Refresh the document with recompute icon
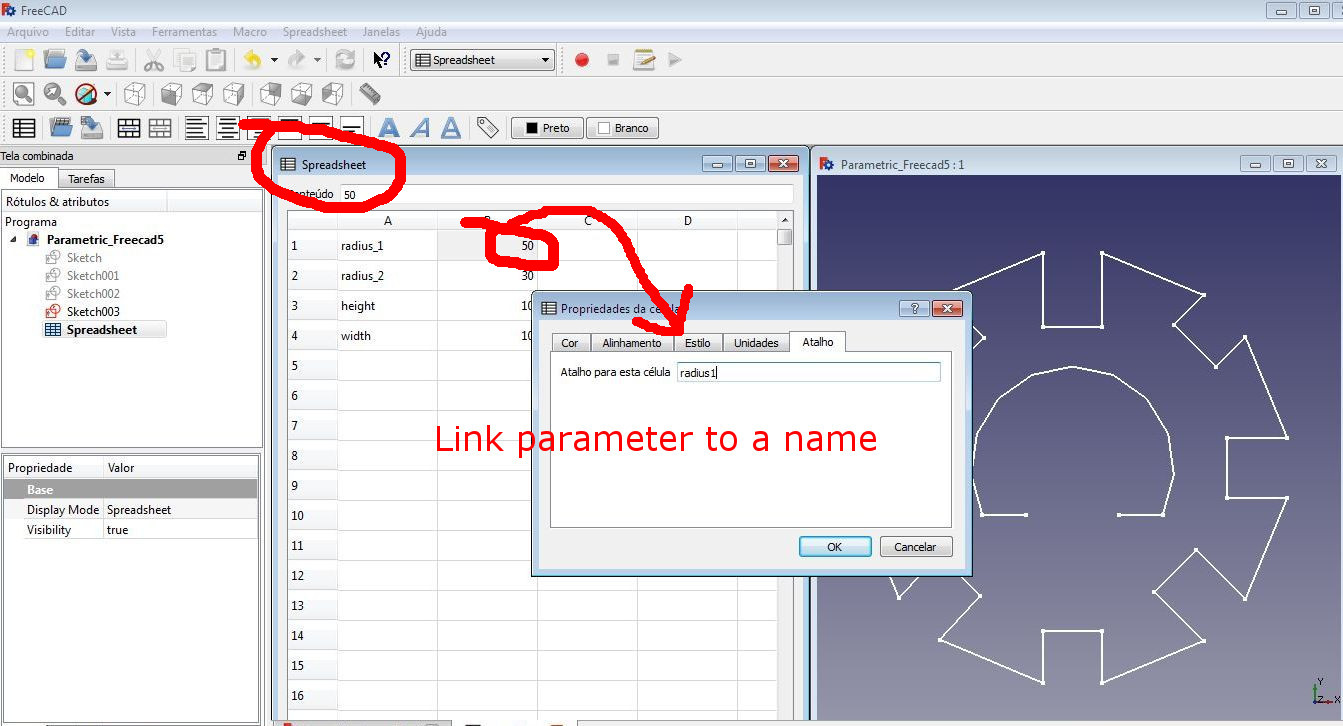This screenshot has height=726, width=1343. click(345, 60)
